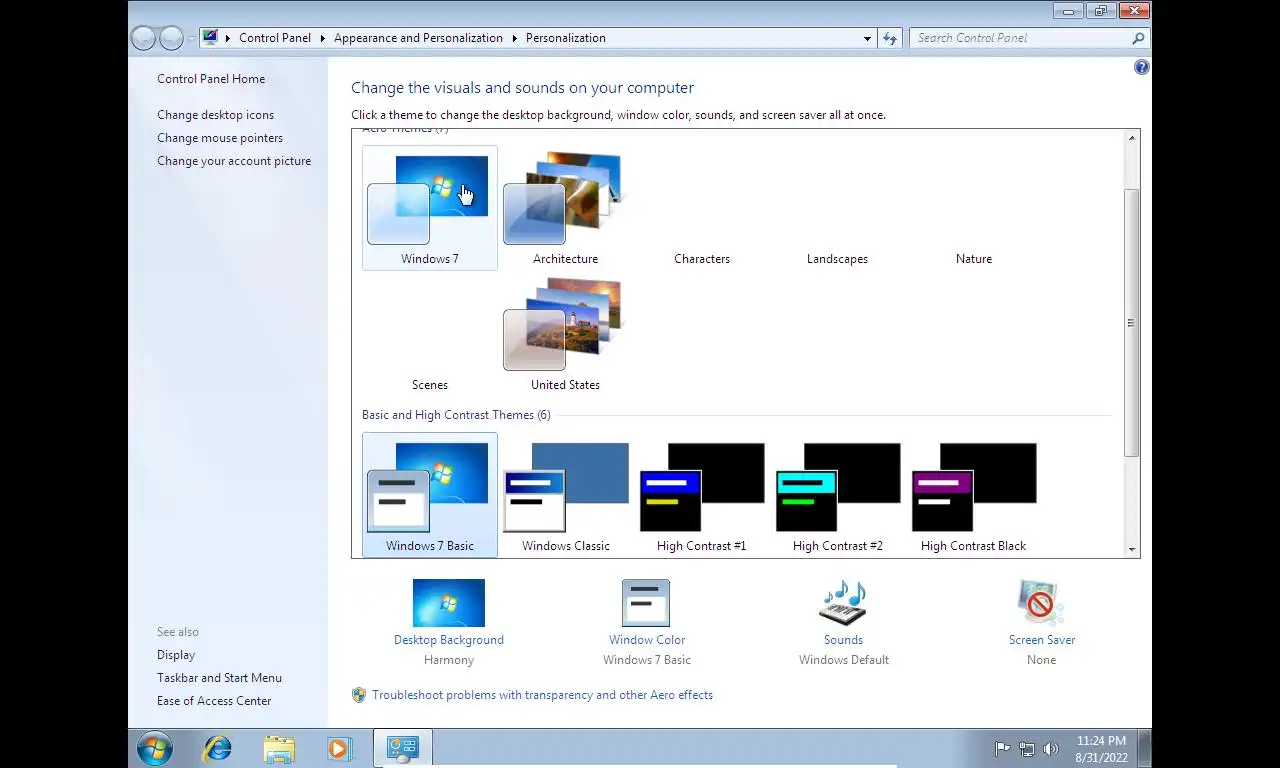Click the Show desktop button
The image size is (1280, 768).
[x=1144, y=749]
